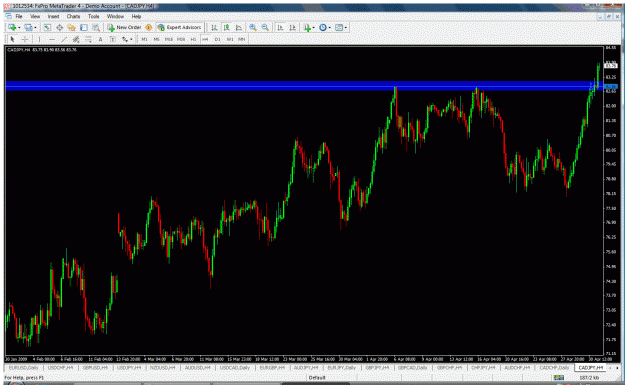Switch to the EURUSD,Daily chart tab
The image size is (625, 385).
point(24,367)
